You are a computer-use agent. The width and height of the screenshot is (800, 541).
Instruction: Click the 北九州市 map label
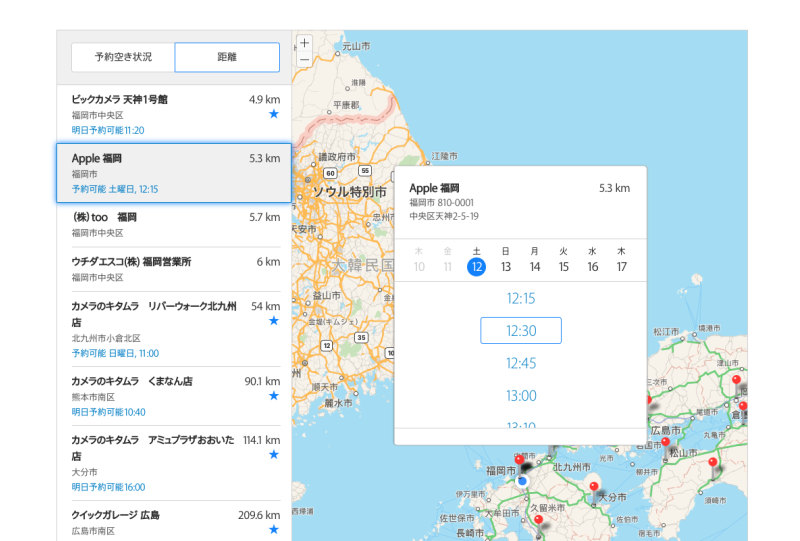(572, 467)
